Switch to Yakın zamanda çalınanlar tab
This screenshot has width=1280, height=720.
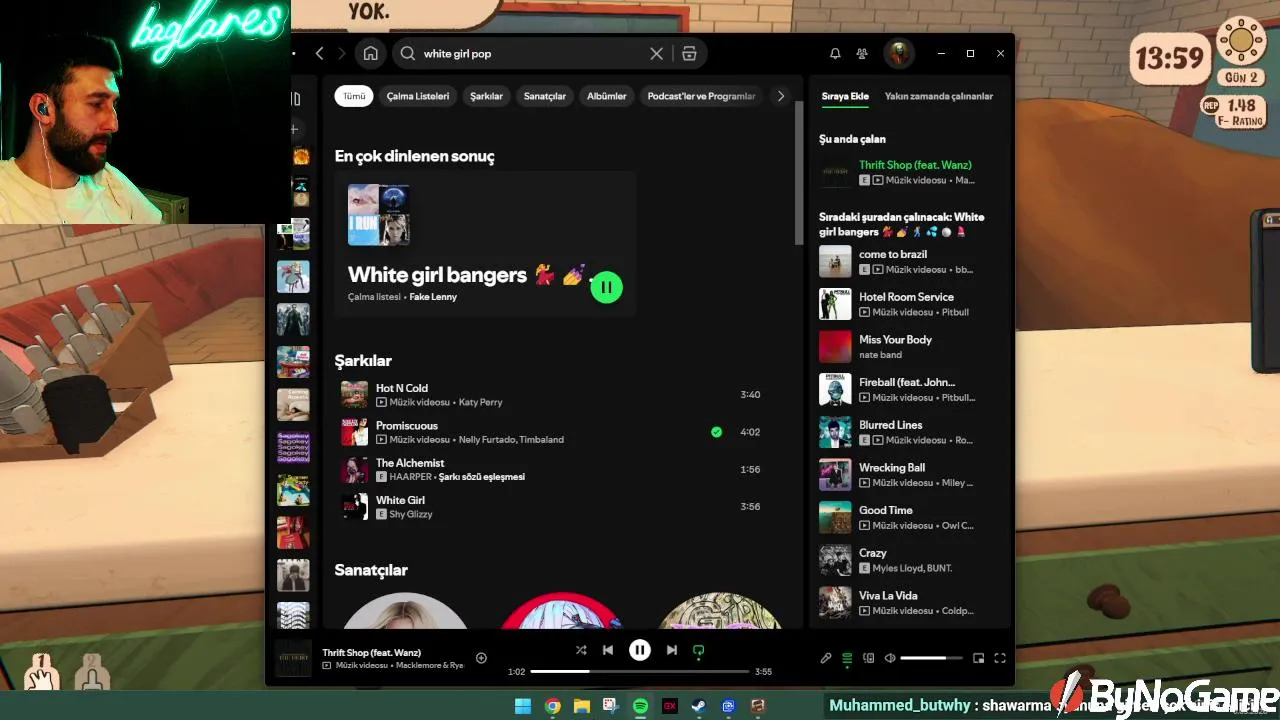tap(938, 96)
